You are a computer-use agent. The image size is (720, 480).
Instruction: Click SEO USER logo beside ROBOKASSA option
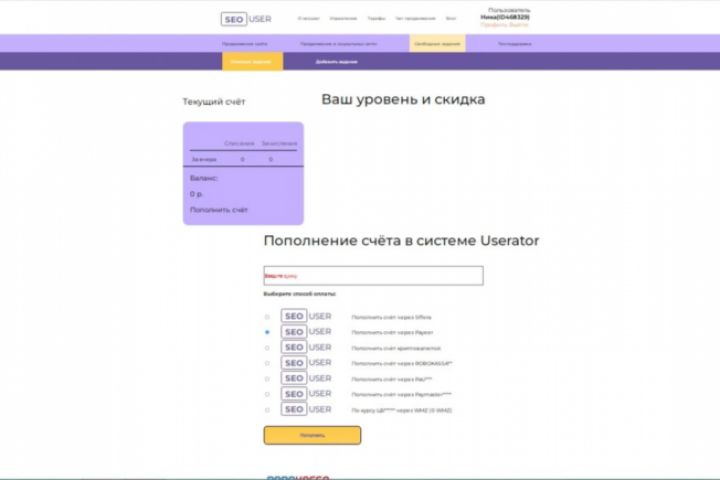(x=306, y=363)
